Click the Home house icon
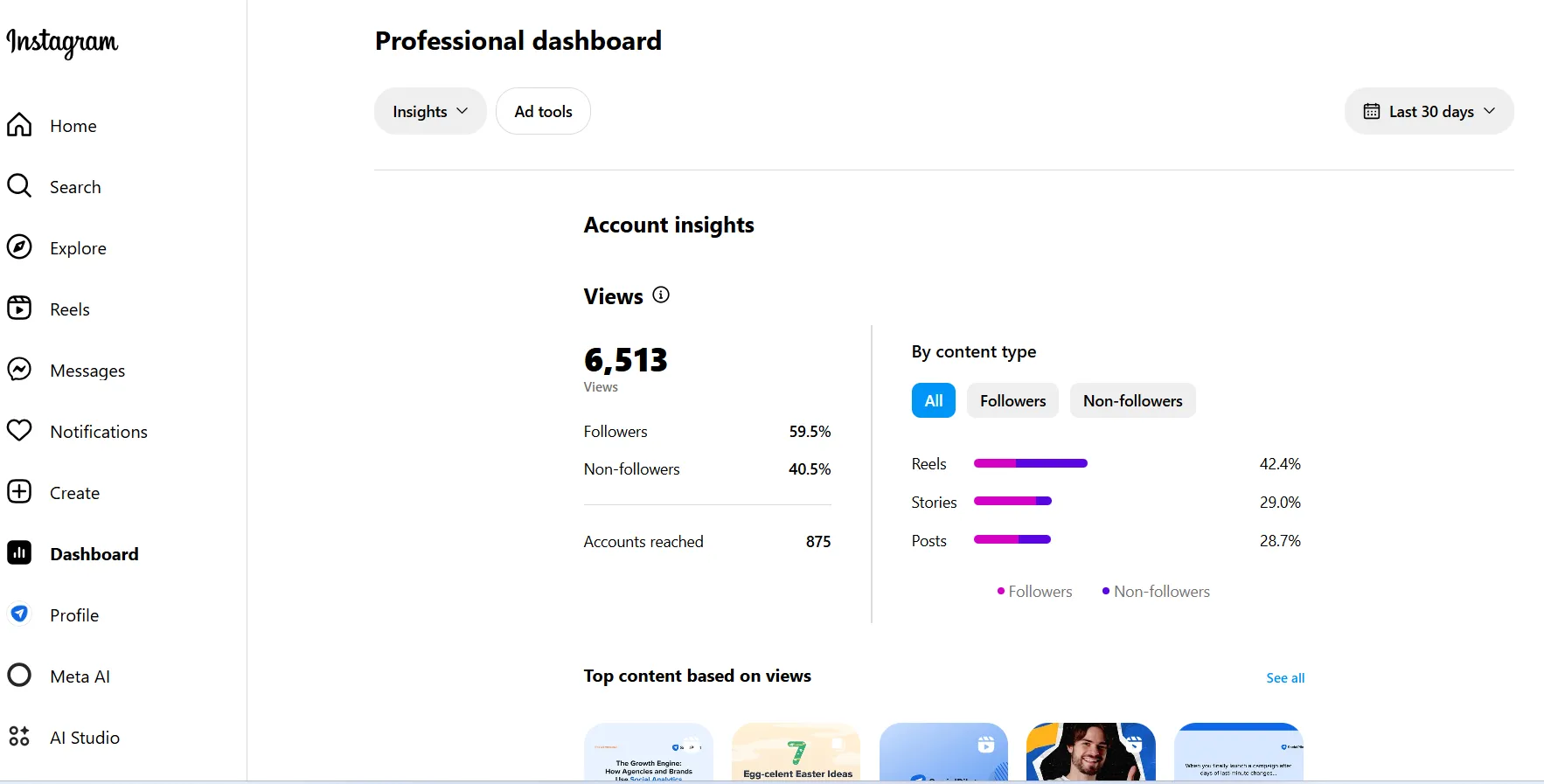The width and height of the screenshot is (1544, 784). point(19,125)
